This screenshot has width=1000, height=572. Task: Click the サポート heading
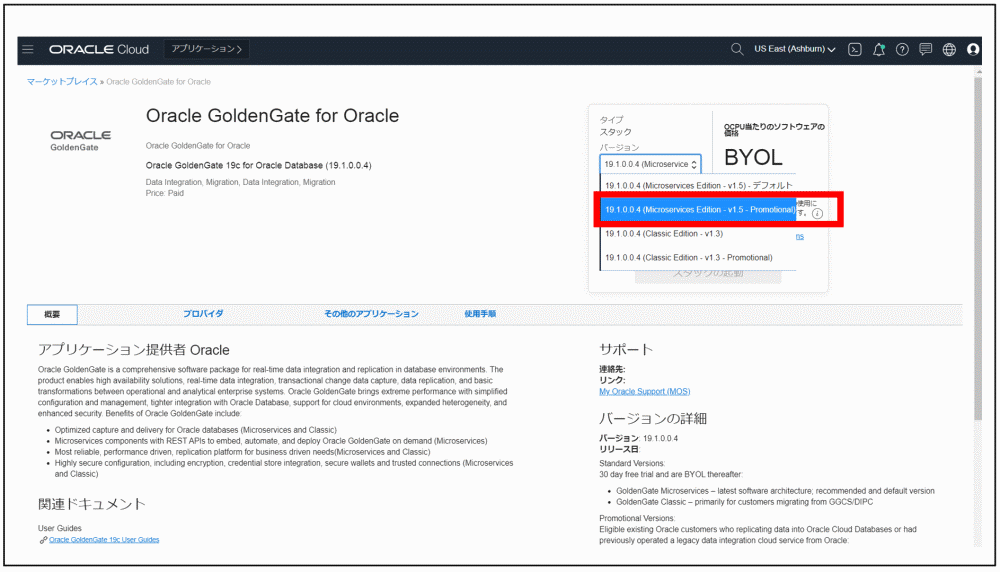coord(626,349)
